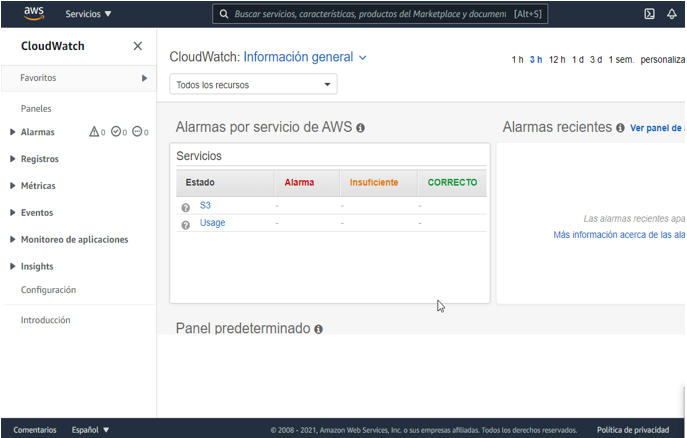Click the AWS logo home icon

[x=34, y=14]
